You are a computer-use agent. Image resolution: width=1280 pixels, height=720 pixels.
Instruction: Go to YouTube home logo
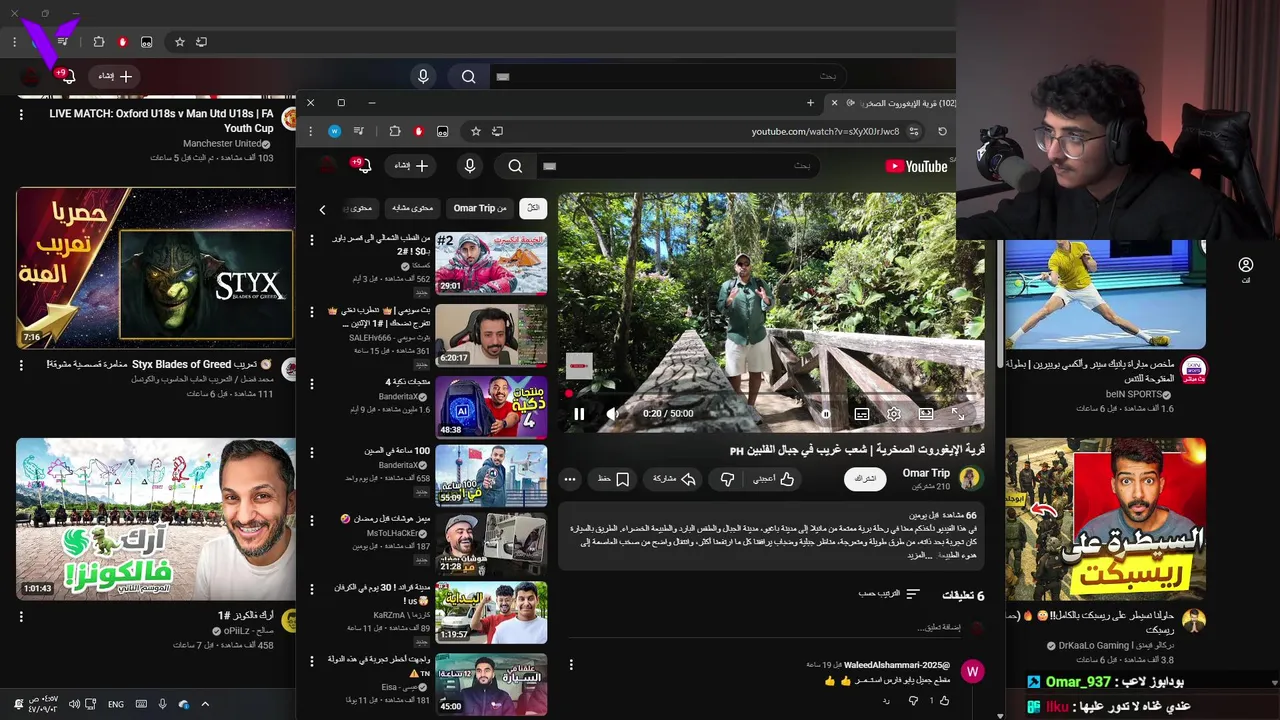click(x=916, y=167)
